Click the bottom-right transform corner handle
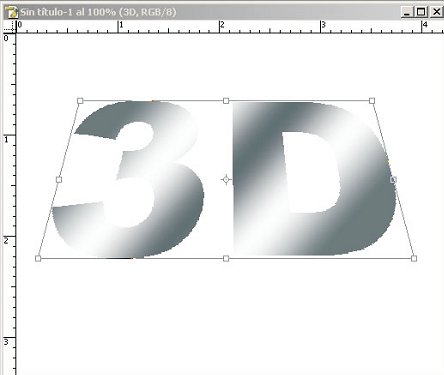Viewport: 444px width, 375px height. [x=414, y=258]
